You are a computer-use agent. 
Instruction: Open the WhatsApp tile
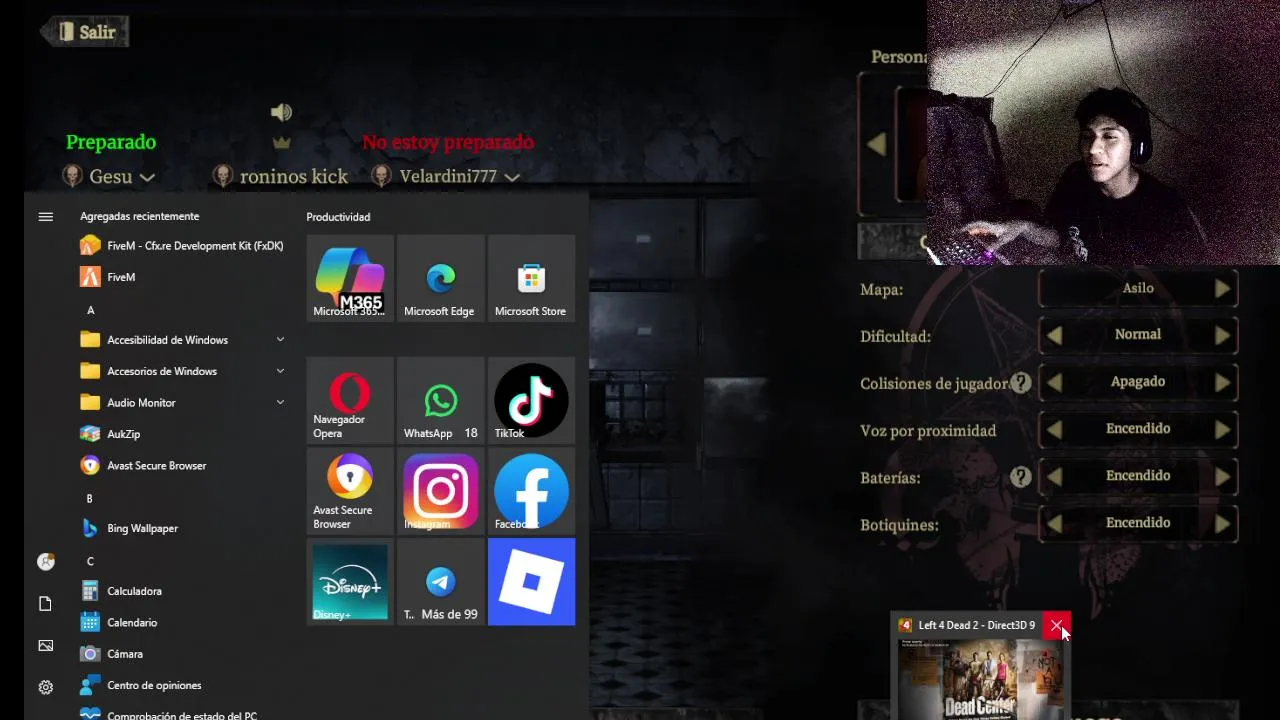[x=440, y=400]
